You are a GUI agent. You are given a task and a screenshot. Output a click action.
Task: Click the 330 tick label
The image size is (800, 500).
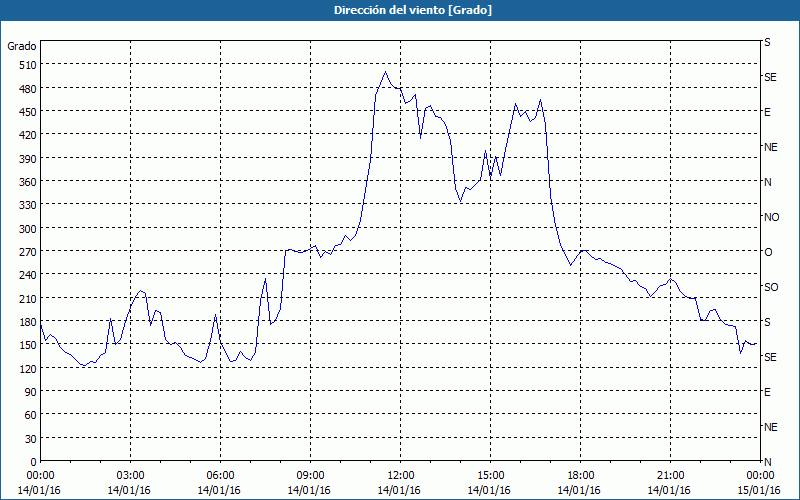pyautogui.click(x=28, y=205)
